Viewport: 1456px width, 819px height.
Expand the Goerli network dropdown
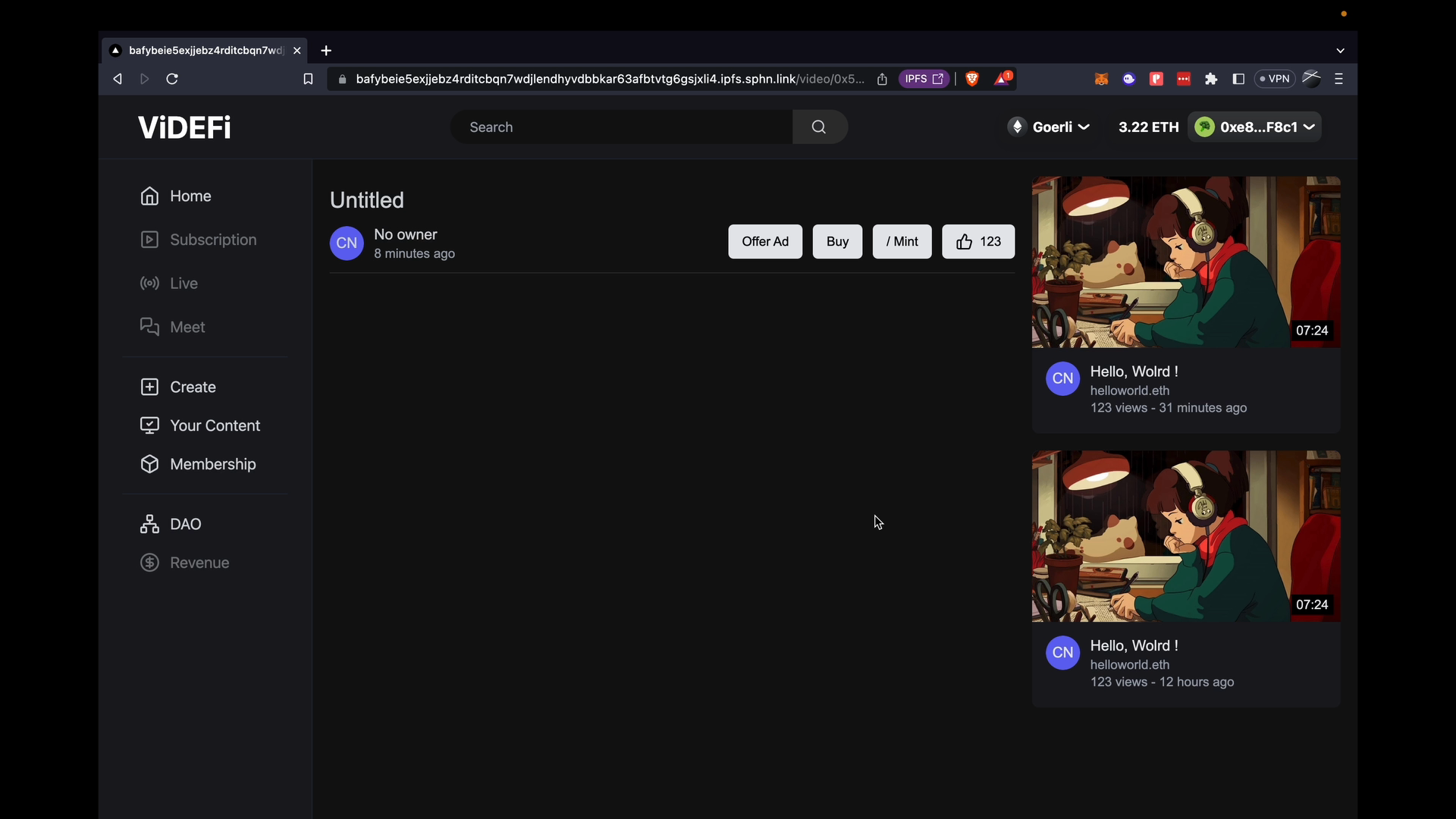(1050, 127)
